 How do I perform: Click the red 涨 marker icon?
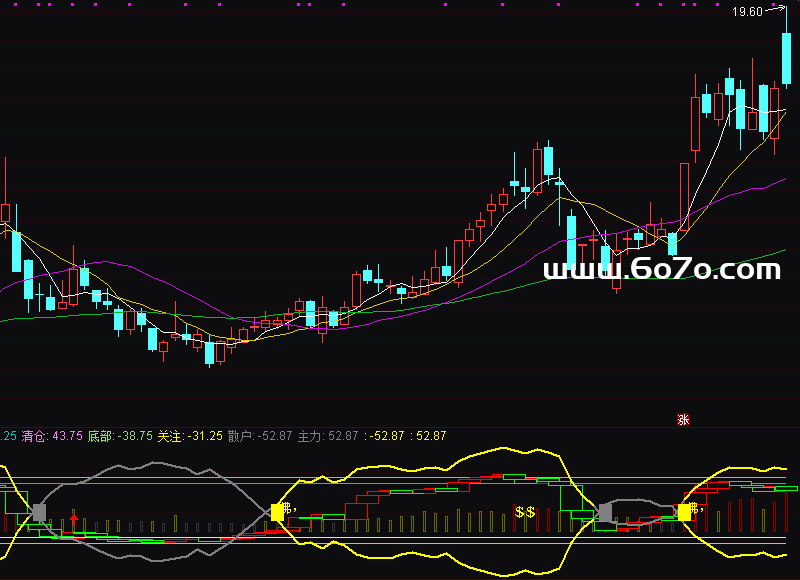click(684, 420)
